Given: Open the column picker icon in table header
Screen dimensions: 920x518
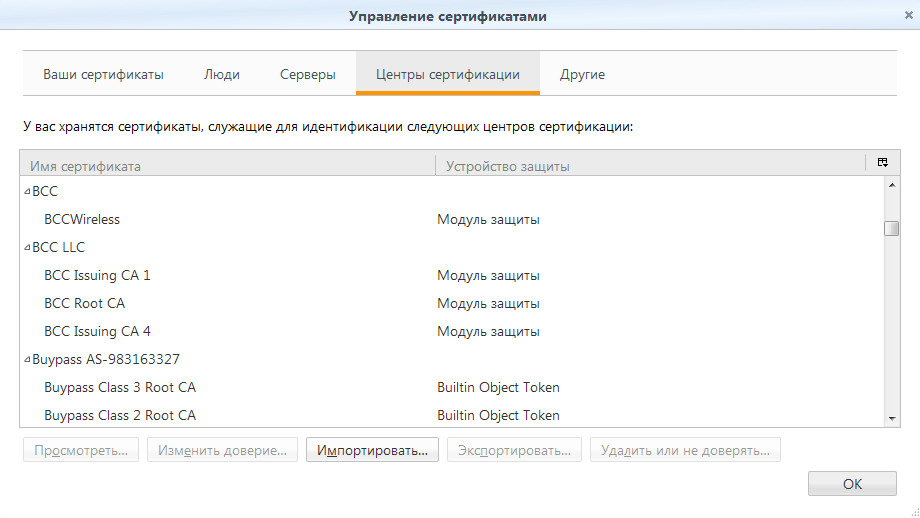Looking at the screenshot, I should pyautogui.click(x=882, y=164).
